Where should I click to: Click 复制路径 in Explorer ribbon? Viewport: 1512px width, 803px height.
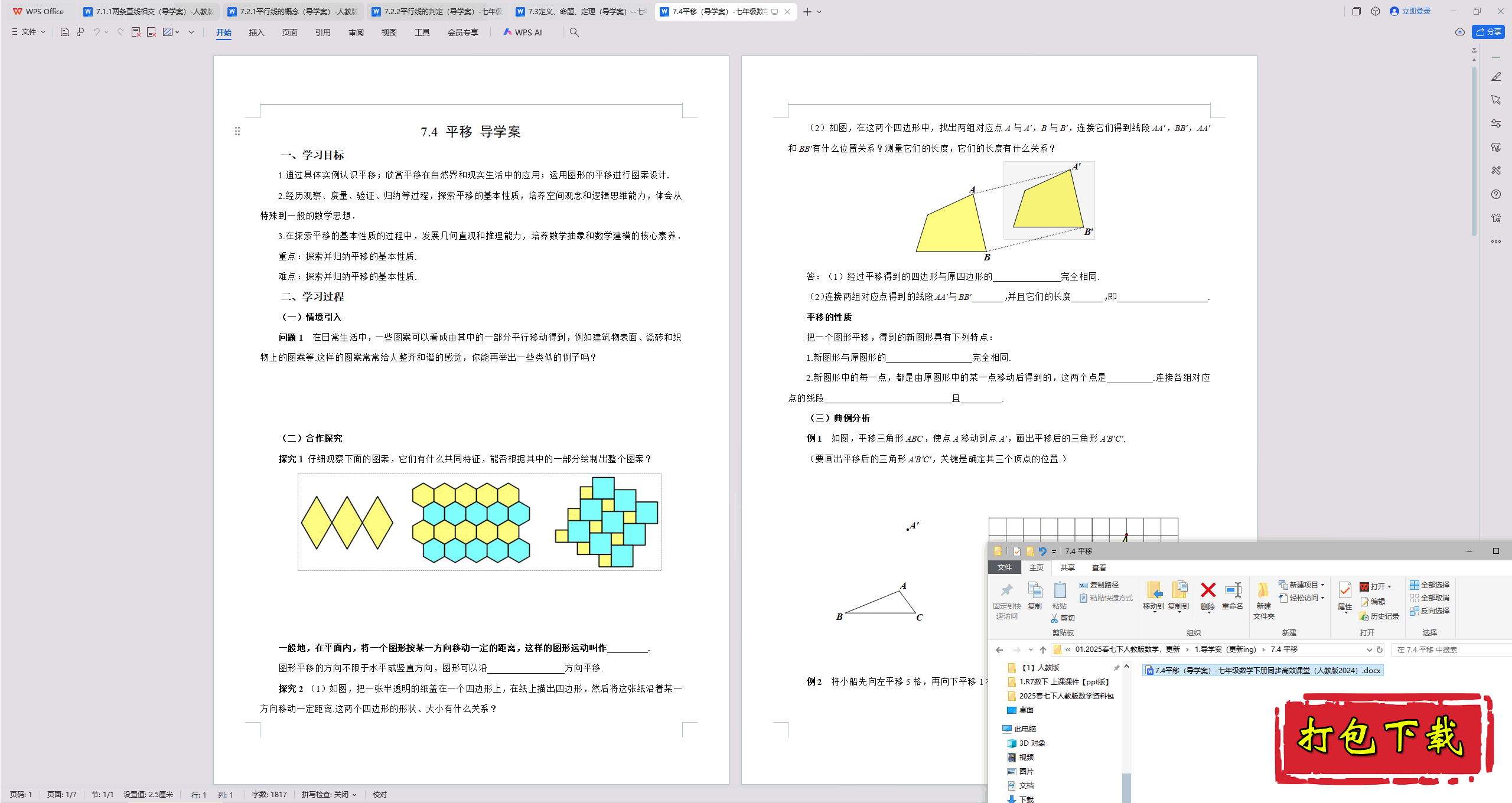pyautogui.click(x=1099, y=585)
